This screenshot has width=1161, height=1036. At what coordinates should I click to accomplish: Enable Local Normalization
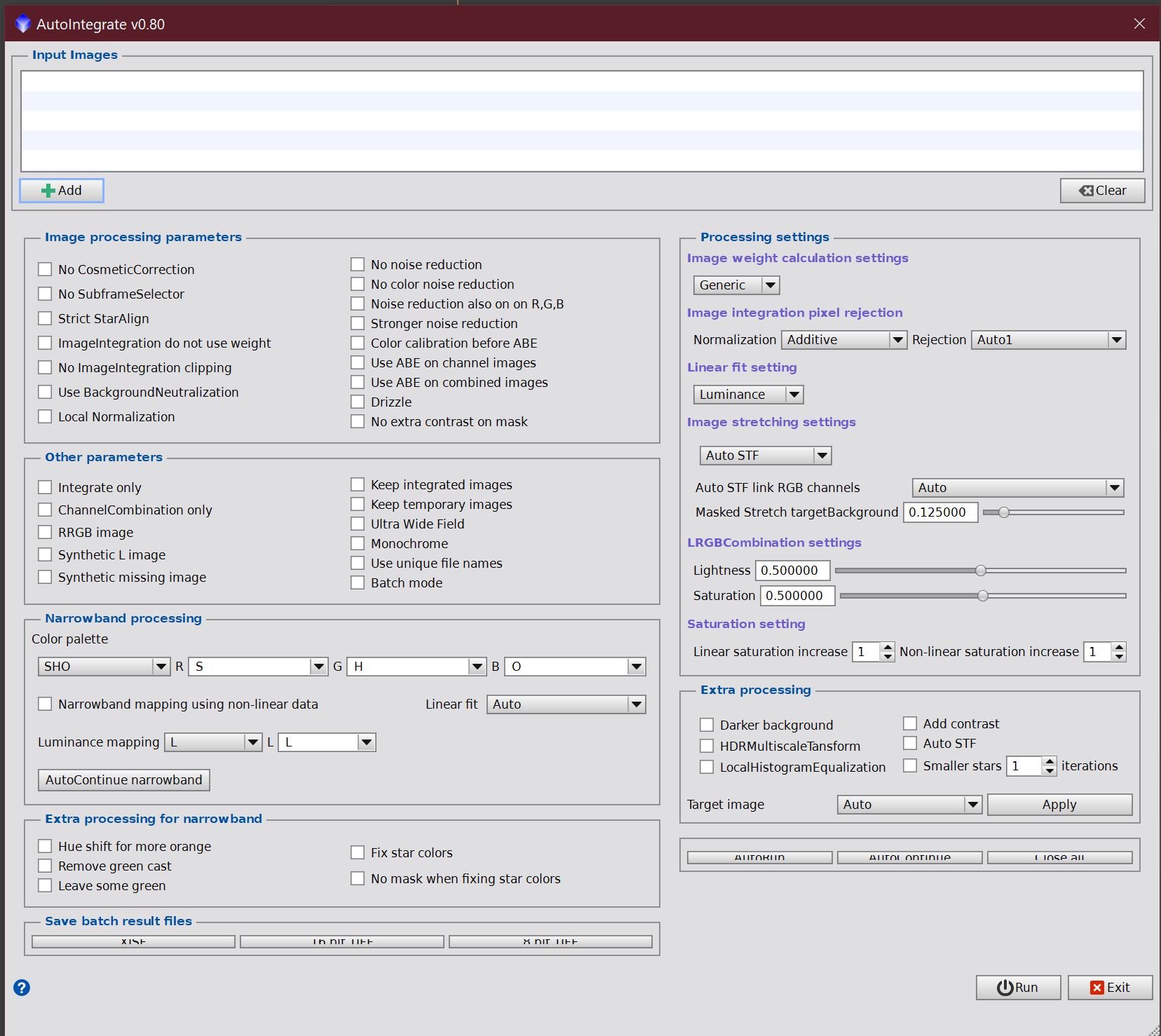[x=45, y=416]
